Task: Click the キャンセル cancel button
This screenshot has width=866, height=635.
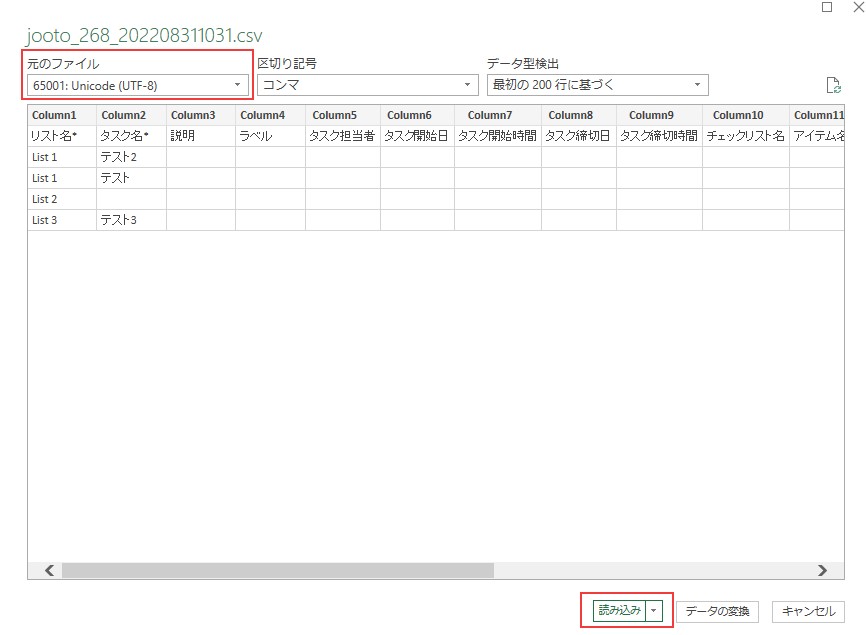Action: click(807, 611)
